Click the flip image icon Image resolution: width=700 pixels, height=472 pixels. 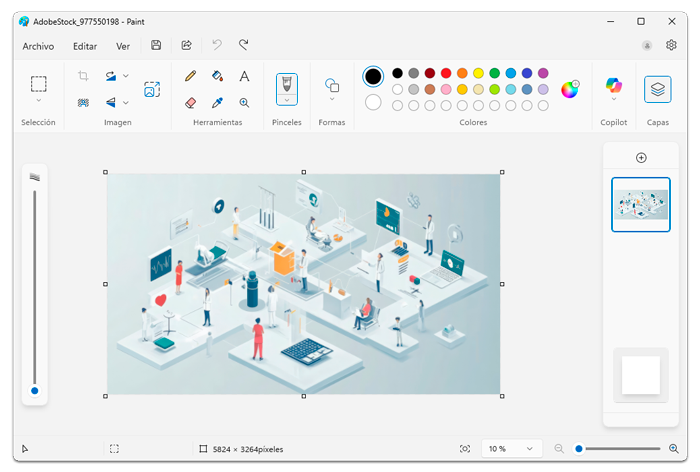[111, 103]
